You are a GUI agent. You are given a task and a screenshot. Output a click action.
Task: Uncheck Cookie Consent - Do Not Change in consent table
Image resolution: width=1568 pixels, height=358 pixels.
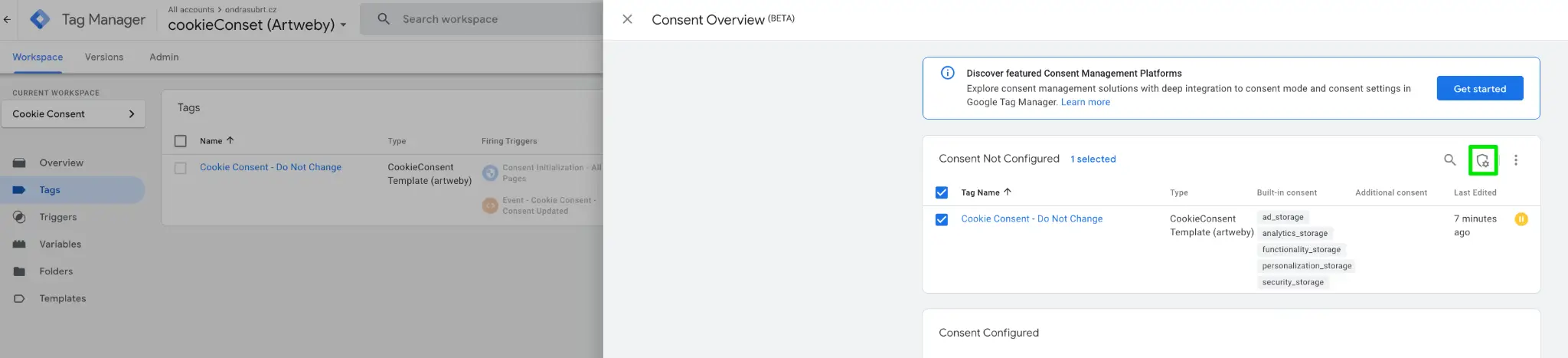tap(942, 219)
